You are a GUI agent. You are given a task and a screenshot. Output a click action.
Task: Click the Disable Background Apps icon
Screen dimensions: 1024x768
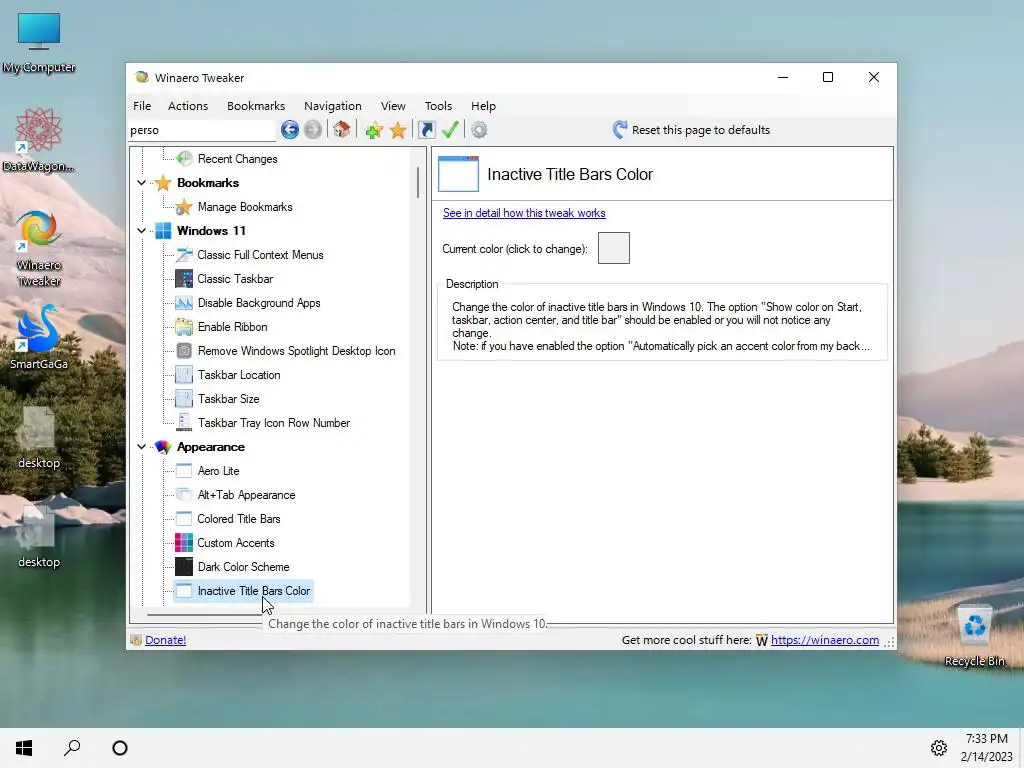184,303
